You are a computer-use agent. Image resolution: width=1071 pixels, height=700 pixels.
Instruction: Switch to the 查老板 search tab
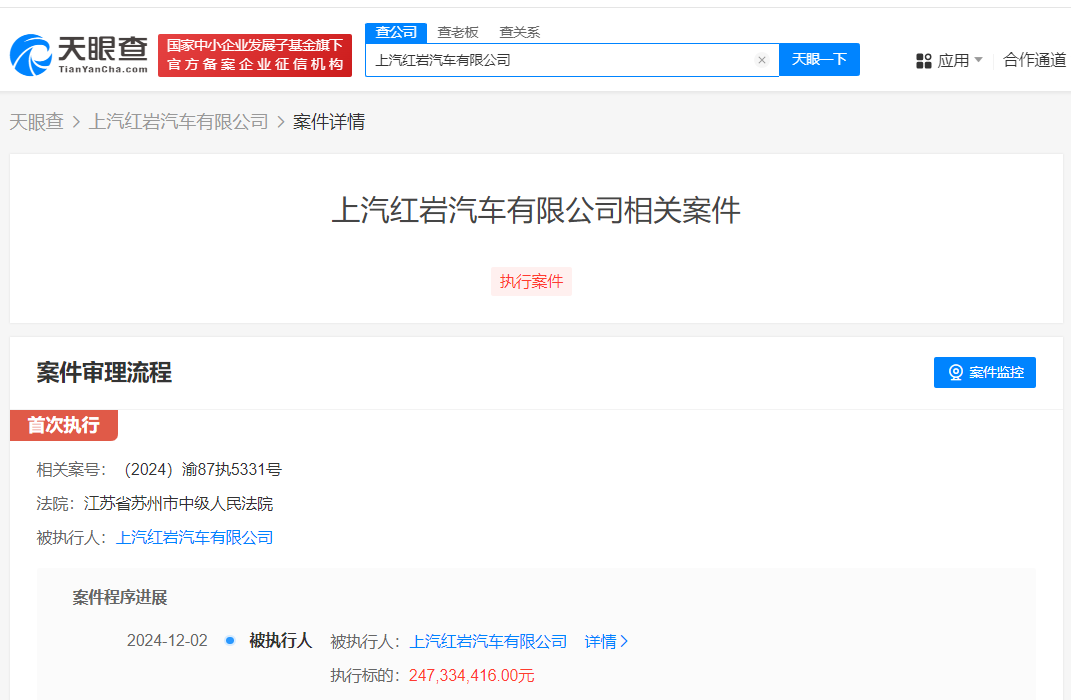point(458,32)
